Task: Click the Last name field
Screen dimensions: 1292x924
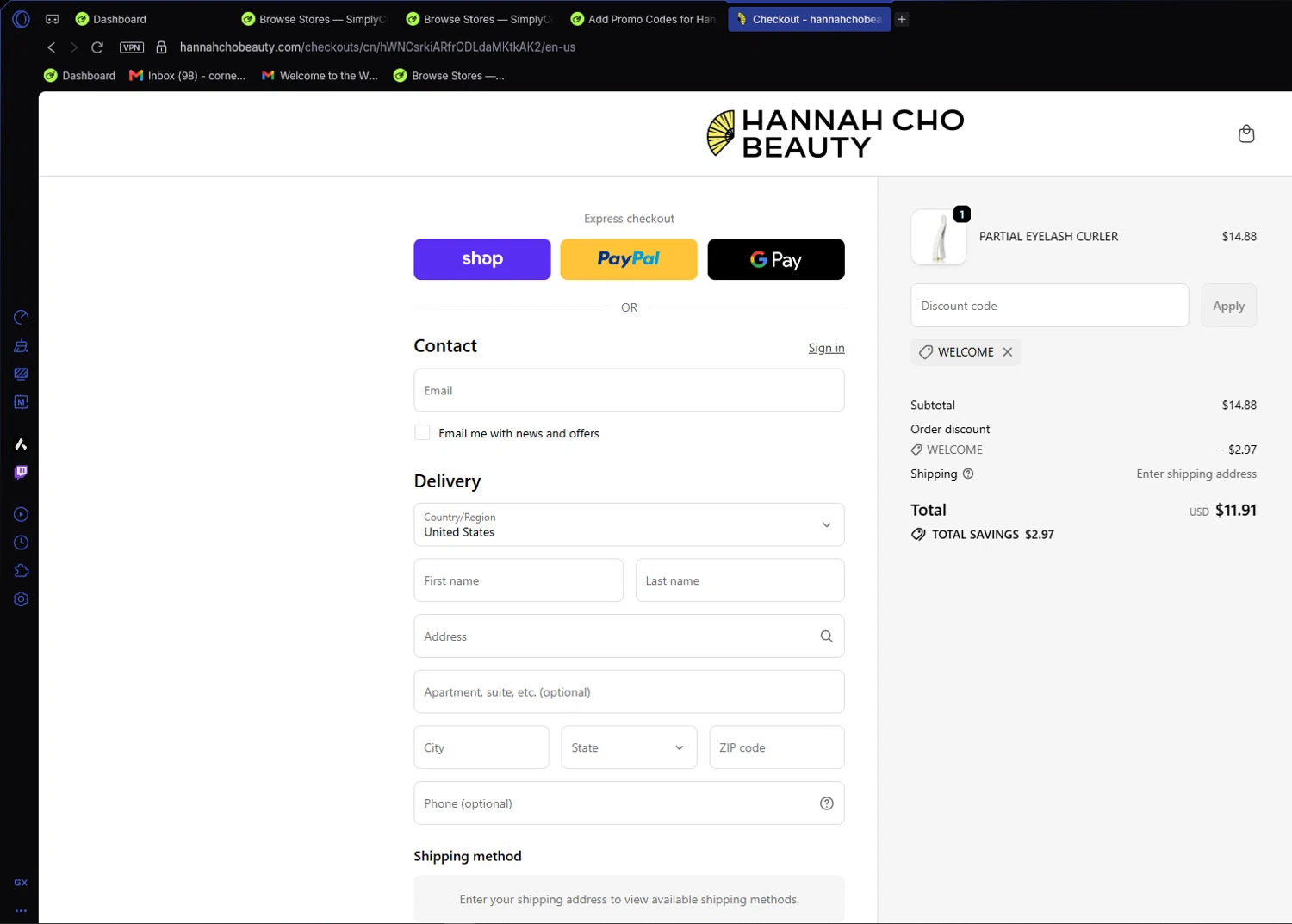Action: tap(740, 580)
